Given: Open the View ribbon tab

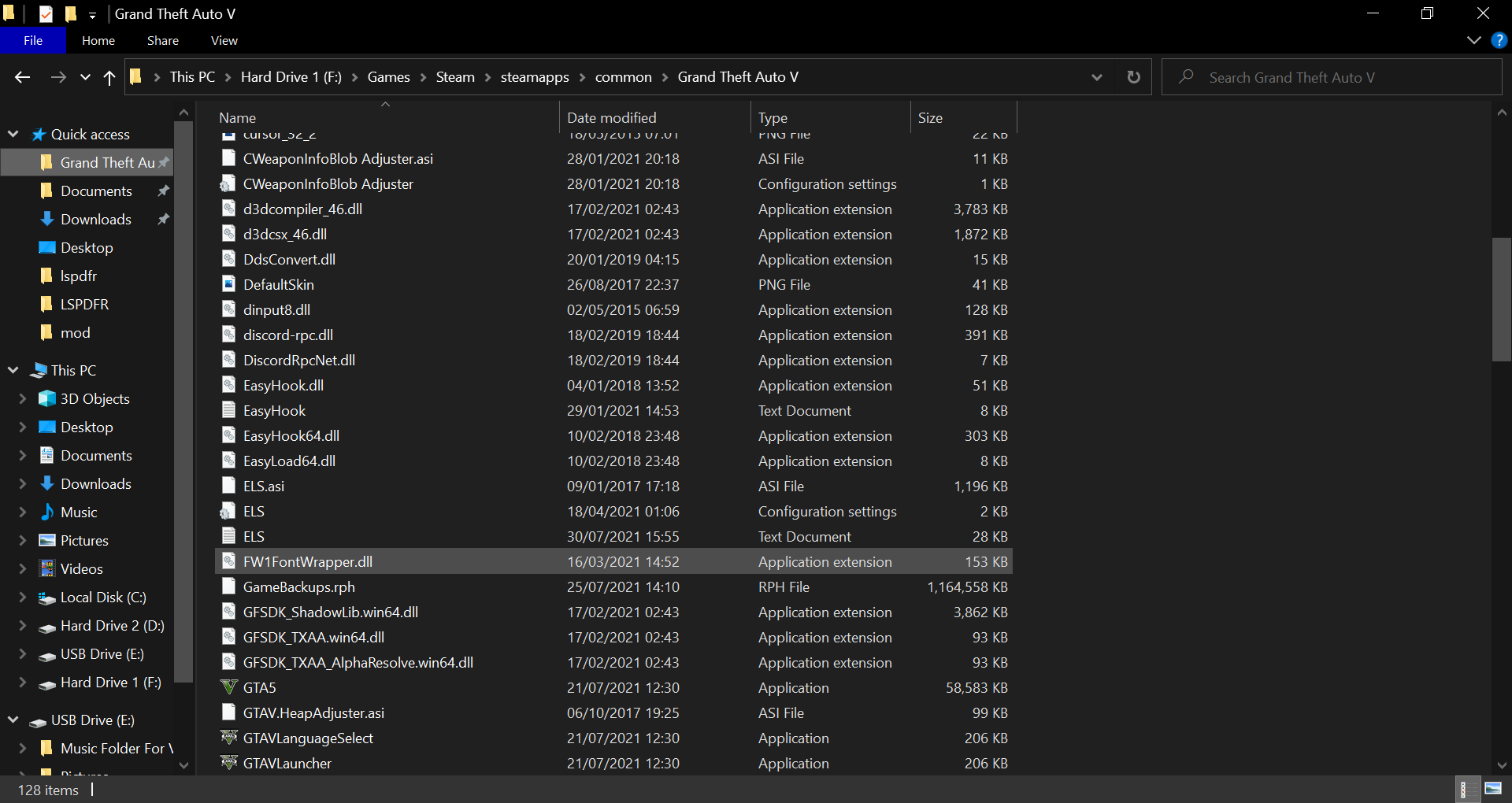Looking at the screenshot, I should [x=224, y=40].
